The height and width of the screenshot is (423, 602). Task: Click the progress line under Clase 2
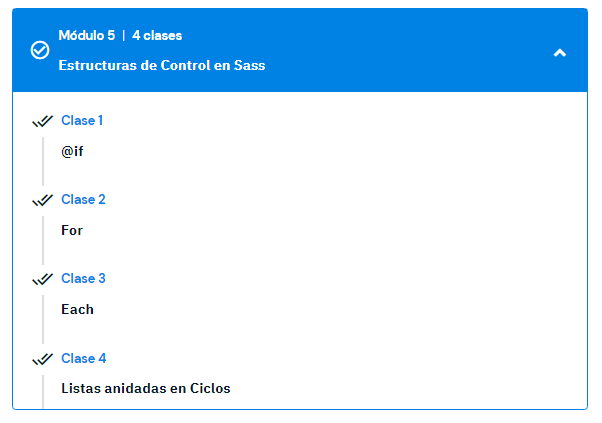click(43, 238)
